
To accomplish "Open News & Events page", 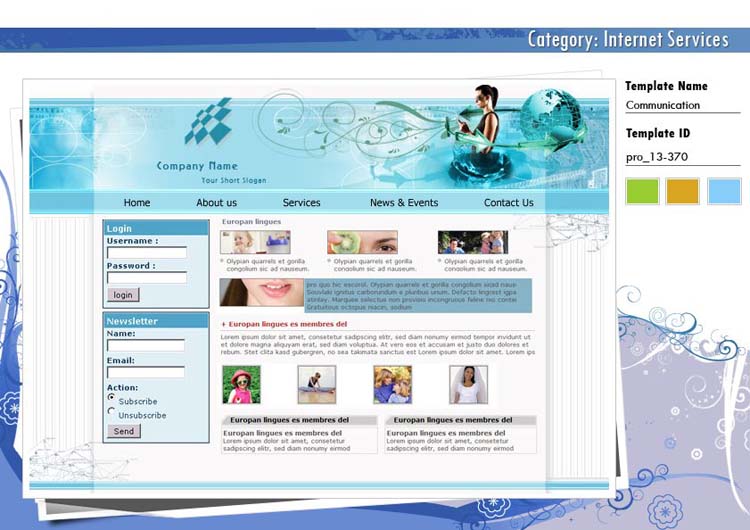I will [404, 203].
